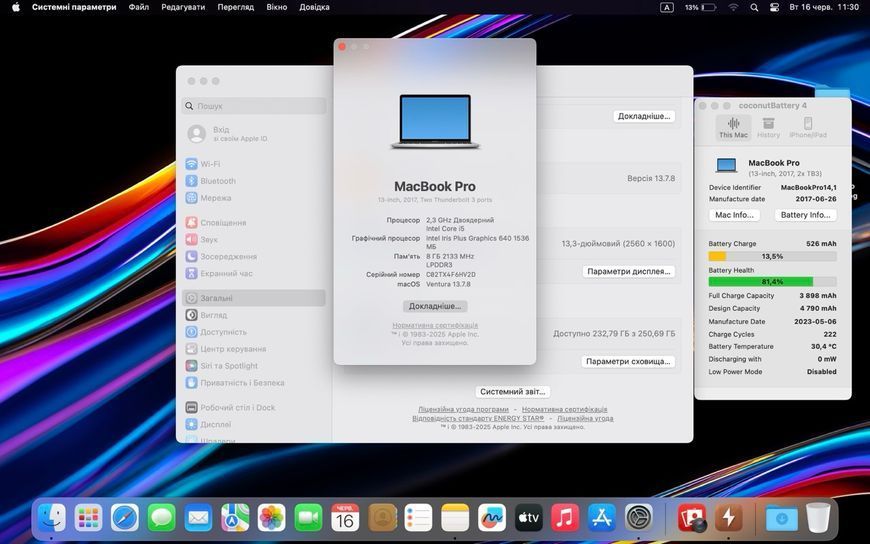The width and height of the screenshot is (870, 544).
Task: Click the Battery Charge 13,5% bar
Action: point(772,256)
